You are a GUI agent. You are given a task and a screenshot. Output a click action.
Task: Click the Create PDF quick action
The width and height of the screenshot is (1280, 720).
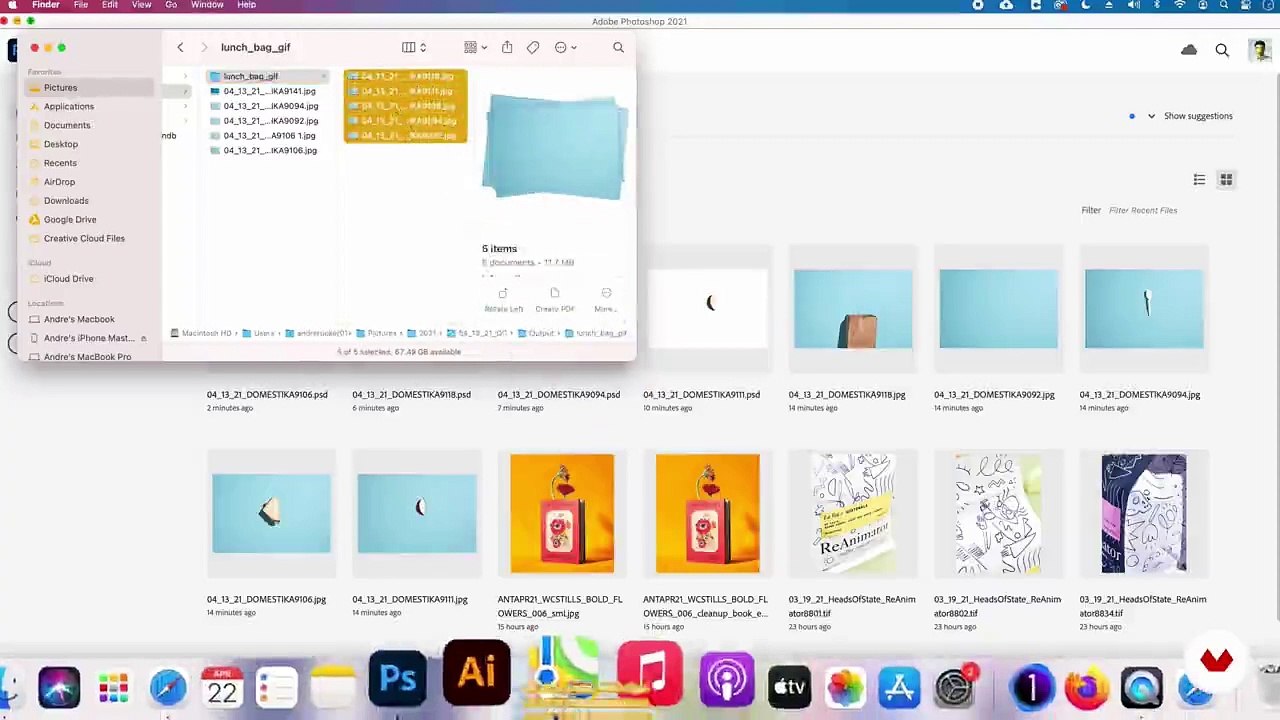554,300
